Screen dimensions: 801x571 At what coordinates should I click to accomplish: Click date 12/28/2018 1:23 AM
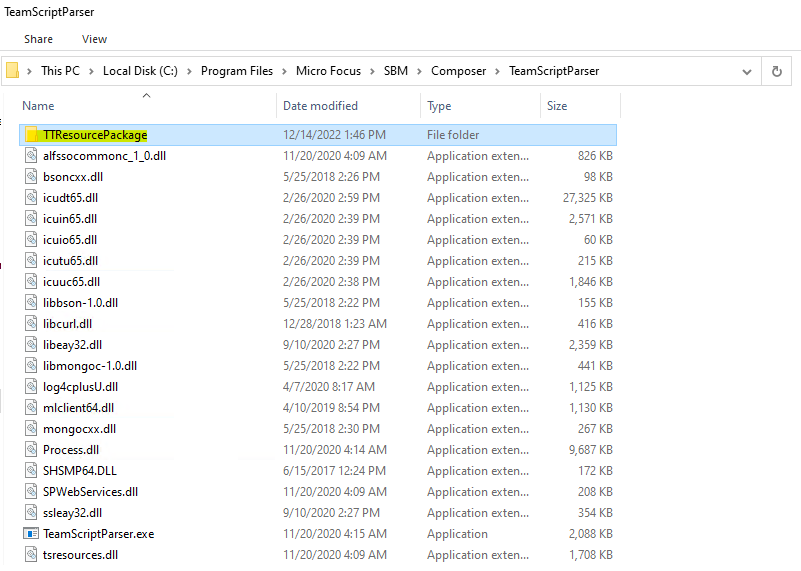click(x=335, y=324)
